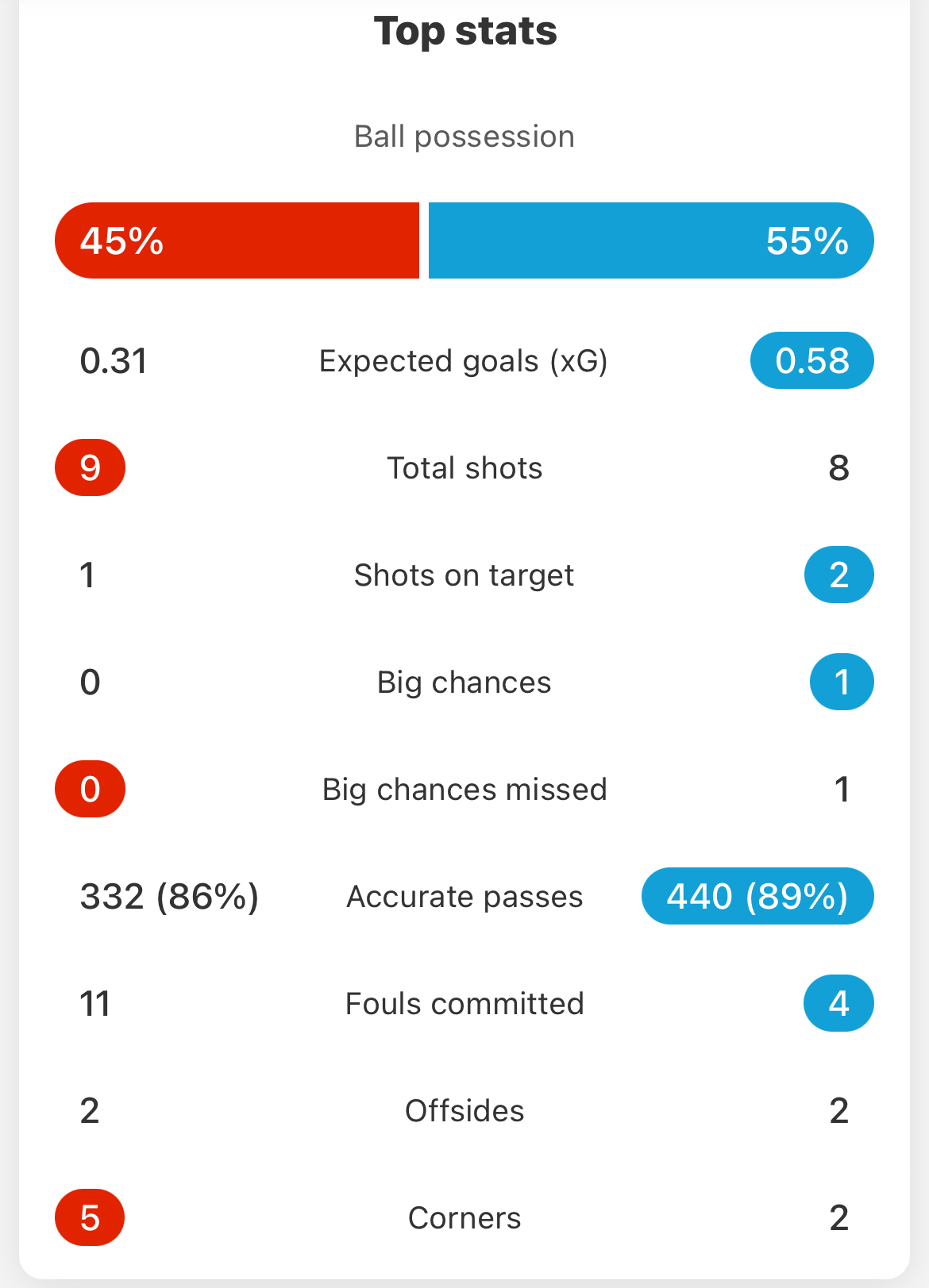929x1288 pixels.
Task: Select the Expected goals (xG) label
Action: [464, 361]
